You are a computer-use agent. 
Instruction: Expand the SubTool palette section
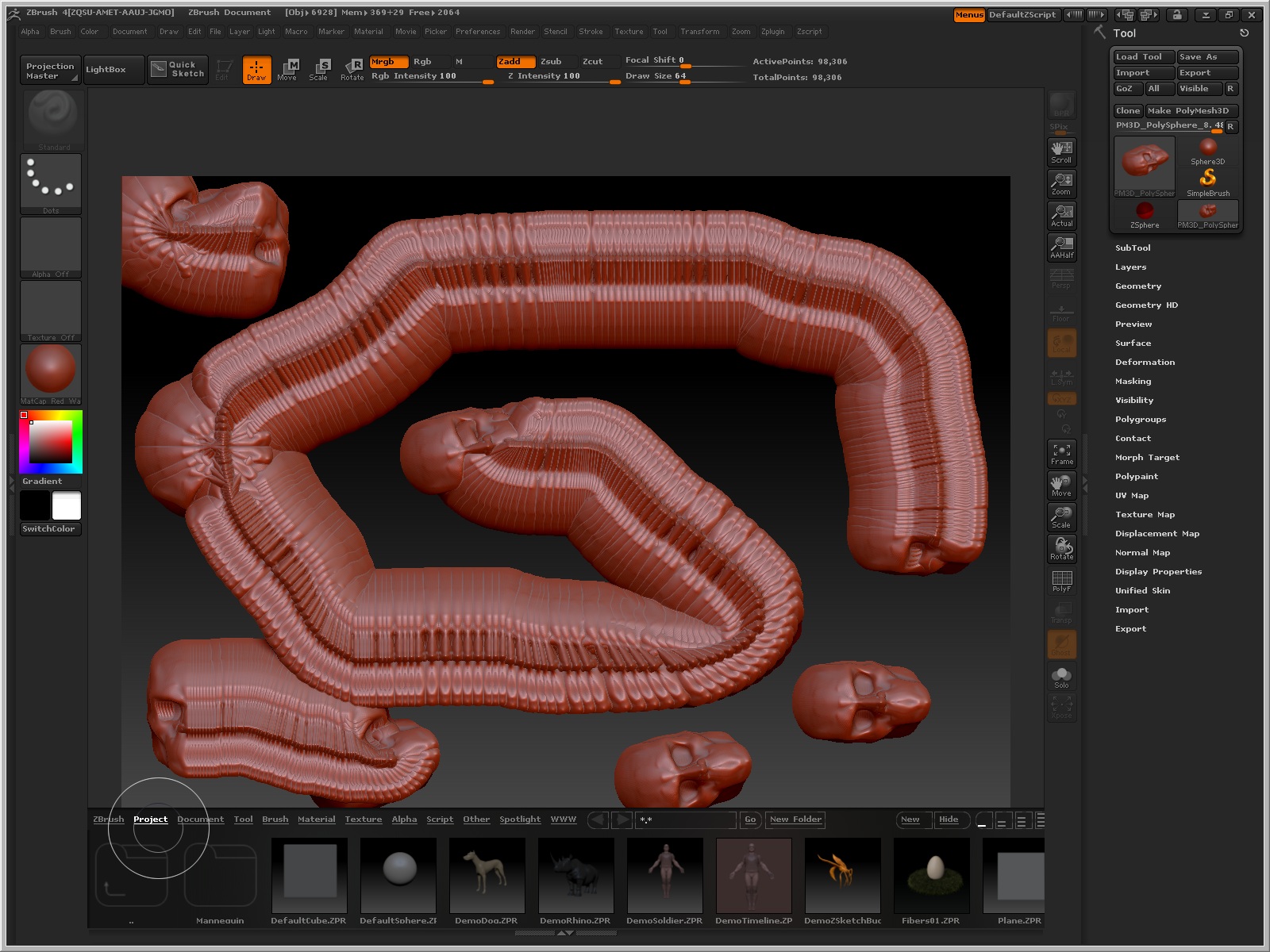1133,248
